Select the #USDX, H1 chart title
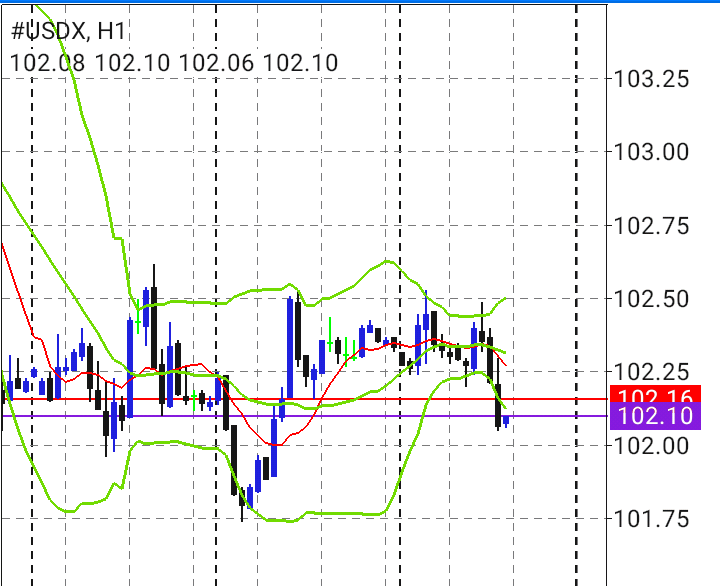The width and height of the screenshot is (720, 586). tap(68, 32)
